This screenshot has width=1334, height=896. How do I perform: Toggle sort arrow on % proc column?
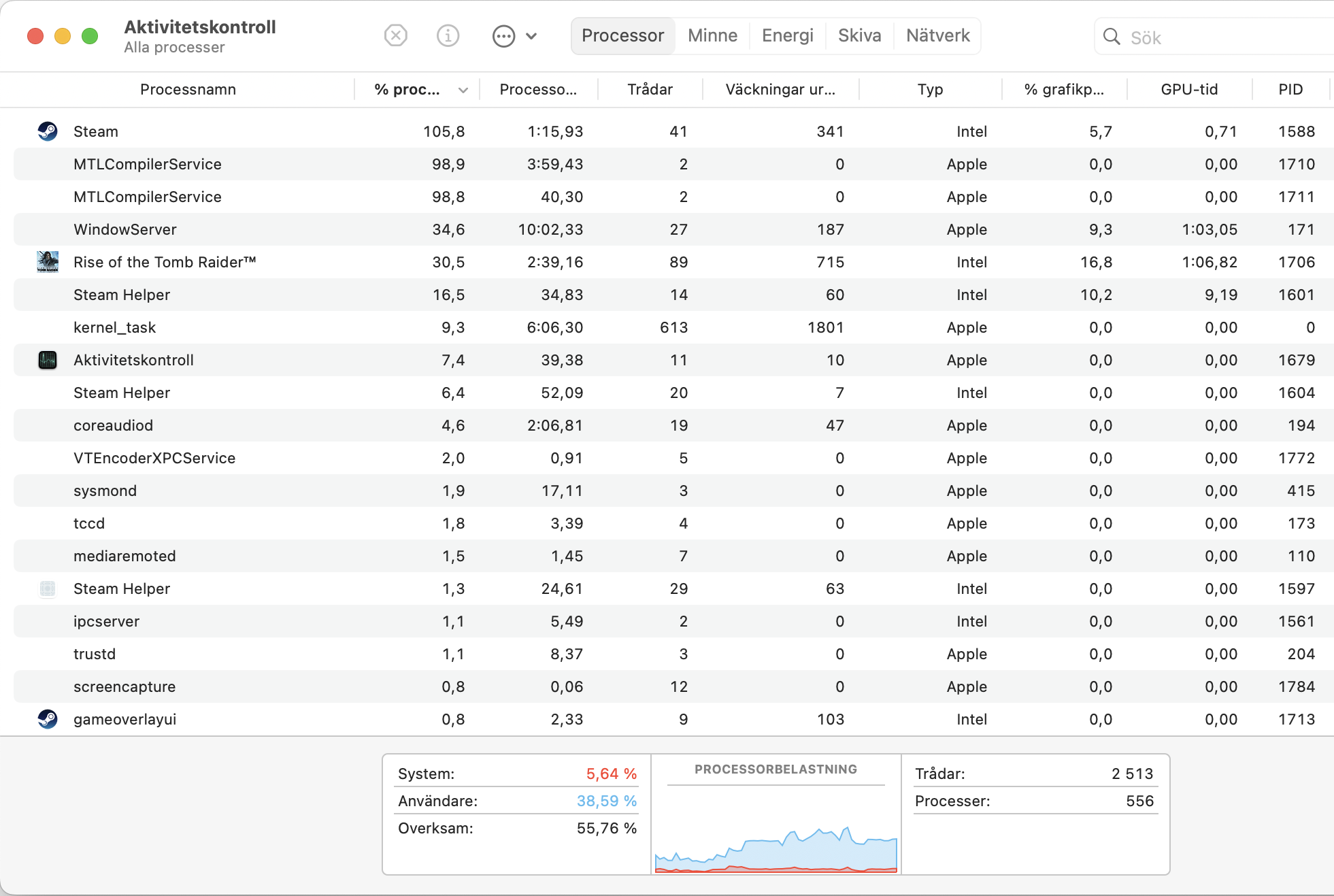pyautogui.click(x=463, y=90)
